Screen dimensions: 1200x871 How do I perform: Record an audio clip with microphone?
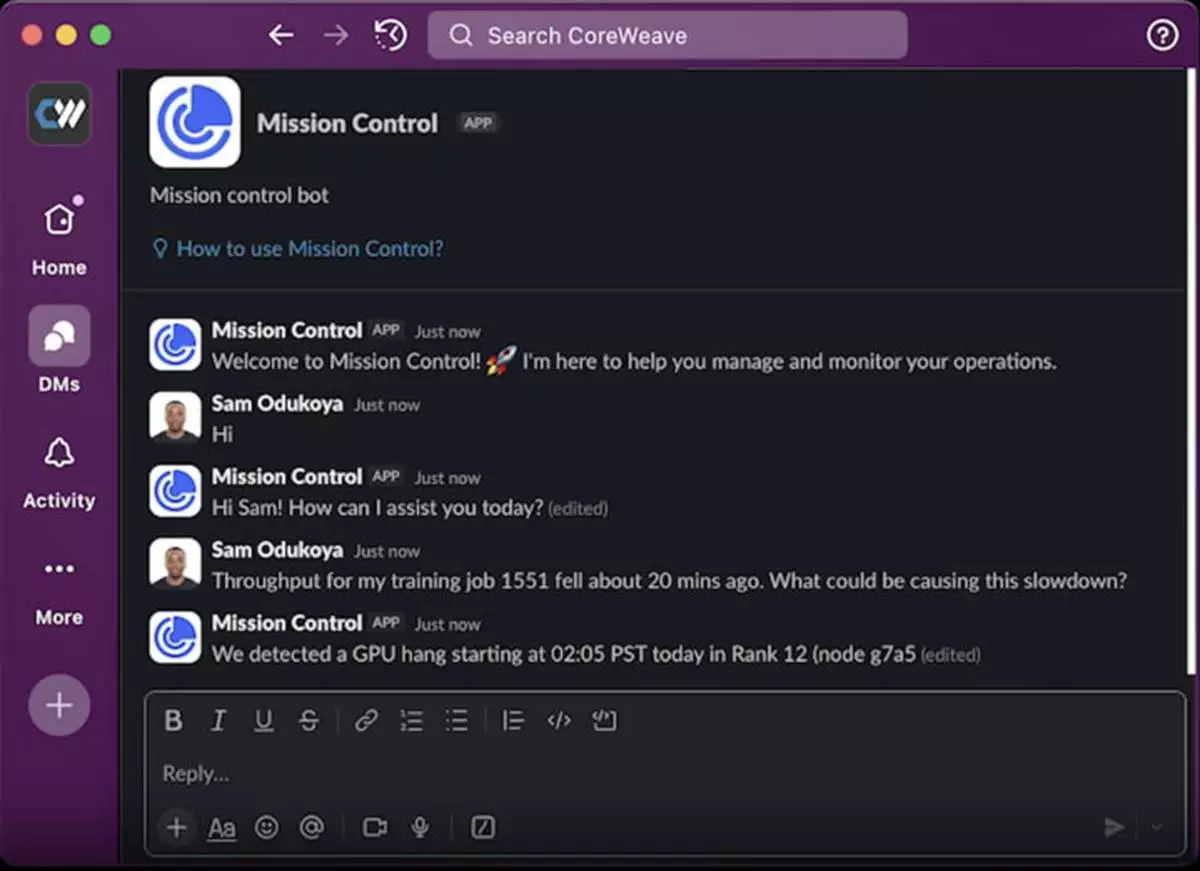421,827
